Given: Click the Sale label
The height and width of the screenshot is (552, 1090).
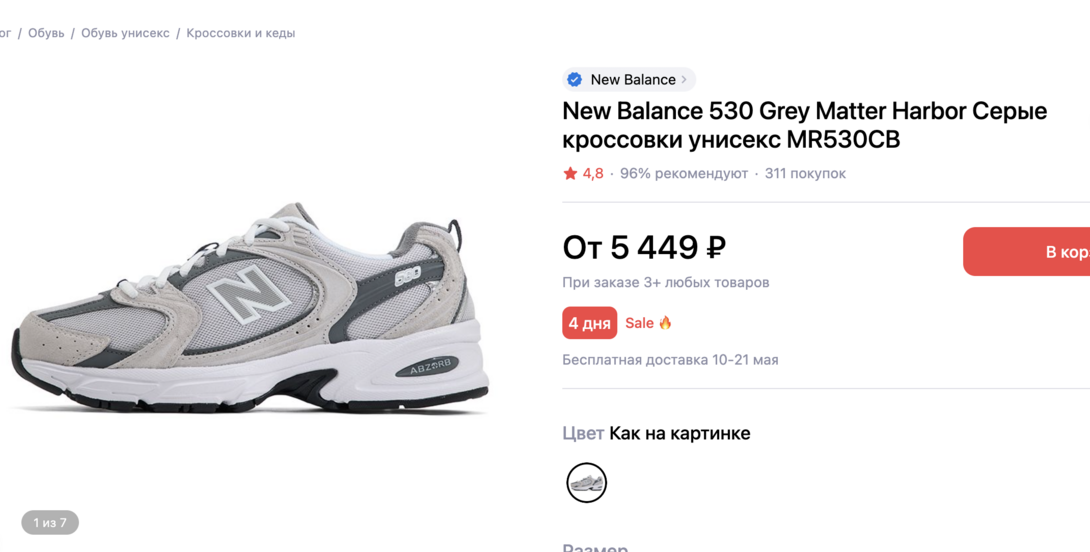Looking at the screenshot, I should click(x=639, y=323).
